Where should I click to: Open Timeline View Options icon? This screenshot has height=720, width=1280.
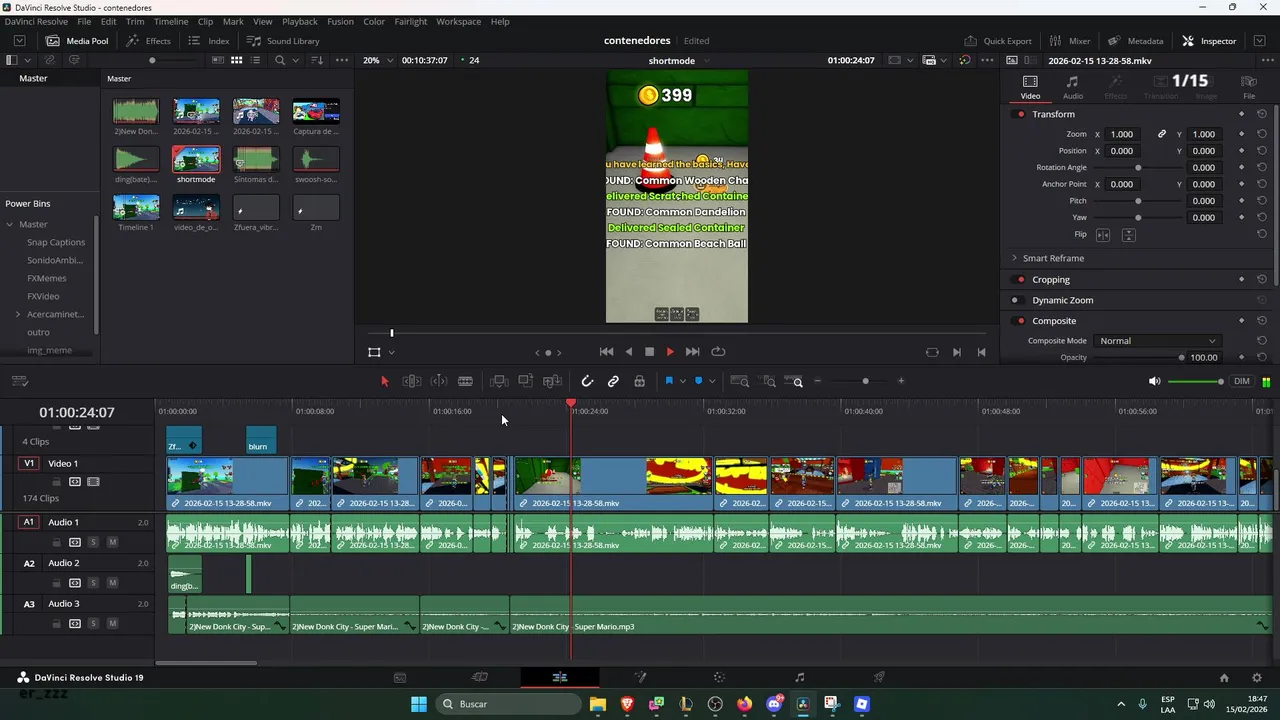pyautogui.click(x=20, y=381)
